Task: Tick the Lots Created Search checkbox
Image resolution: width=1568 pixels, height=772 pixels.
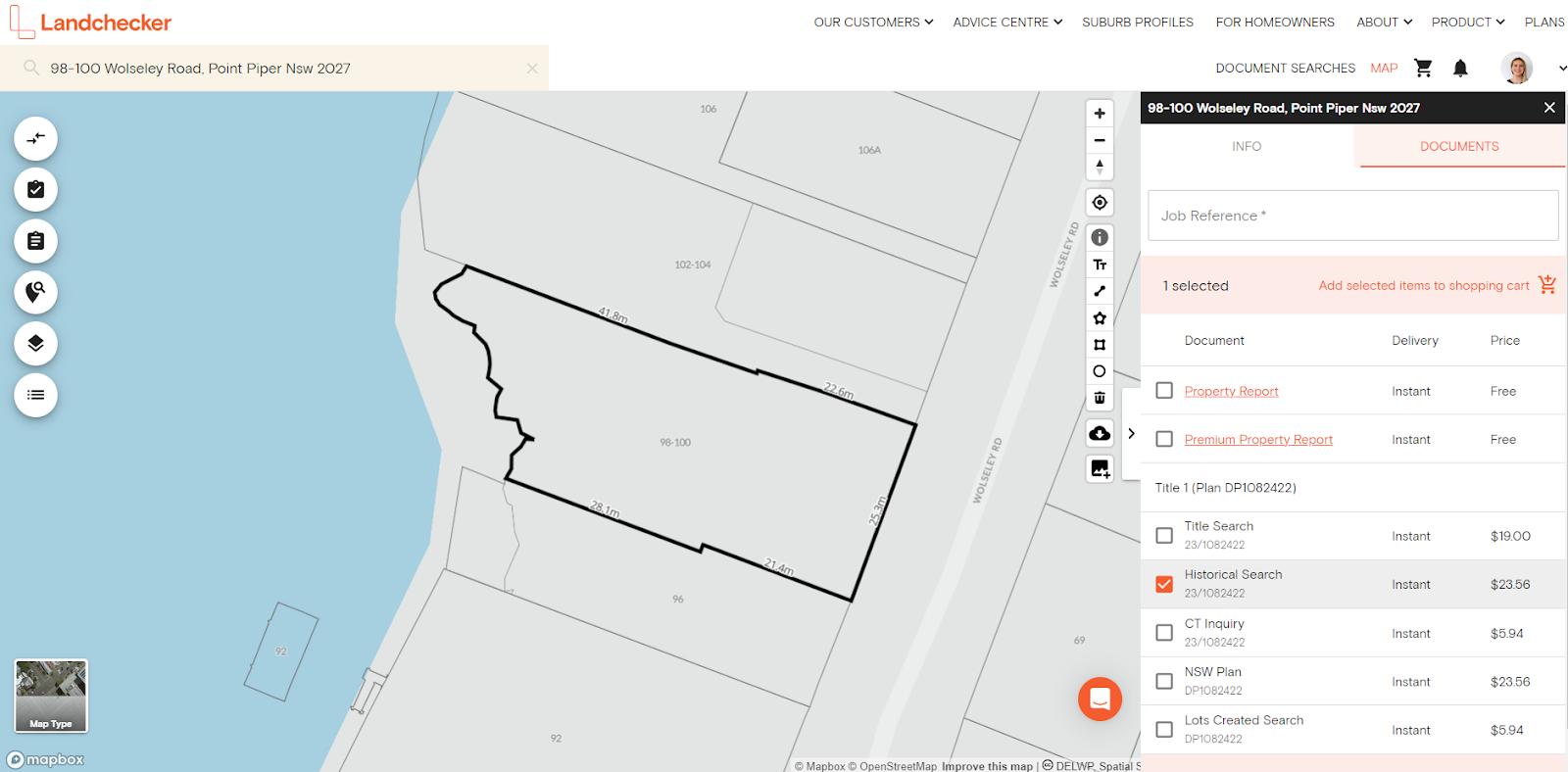Action: [x=1164, y=730]
